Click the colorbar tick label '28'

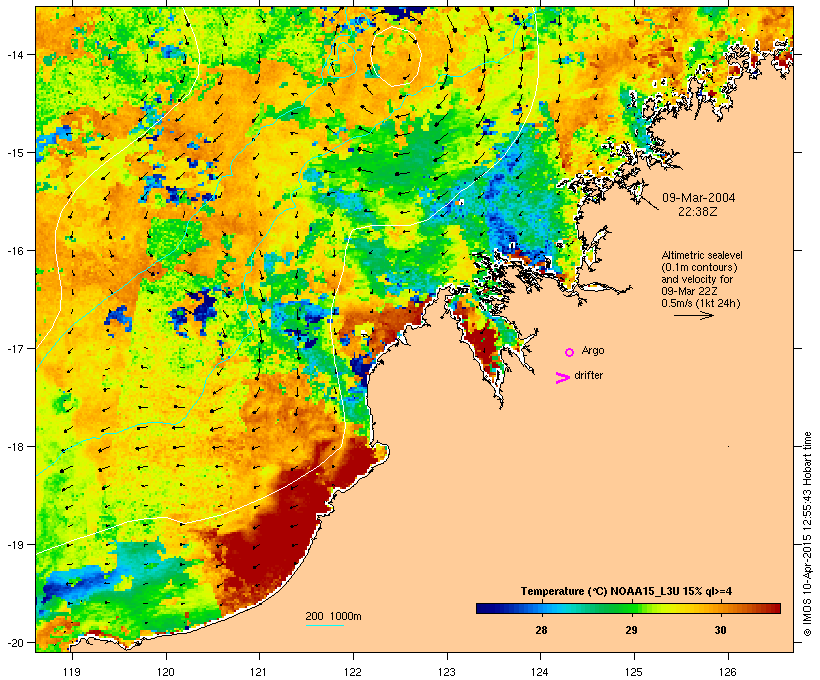click(x=541, y=630)
